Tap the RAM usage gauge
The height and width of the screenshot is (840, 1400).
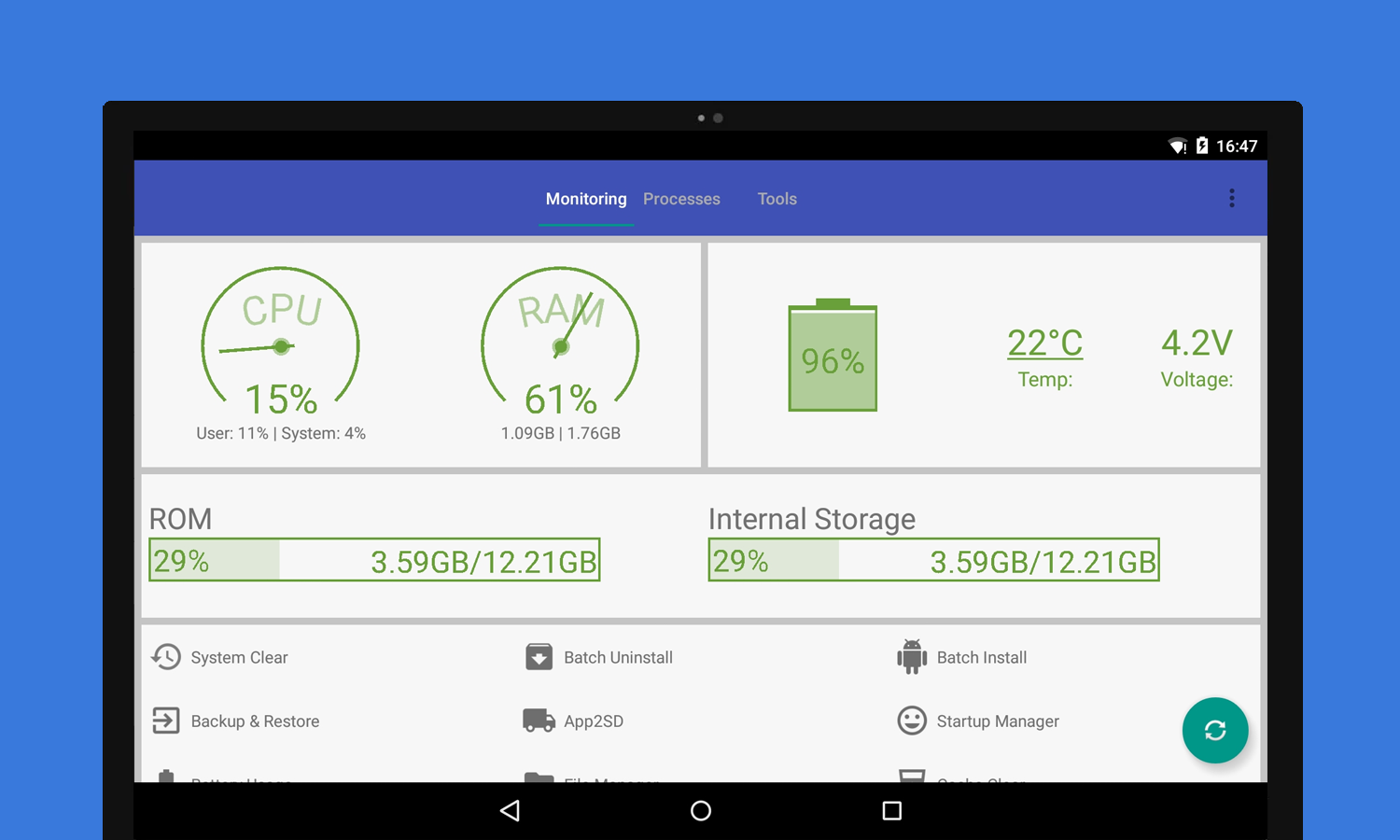pos(560,341)
